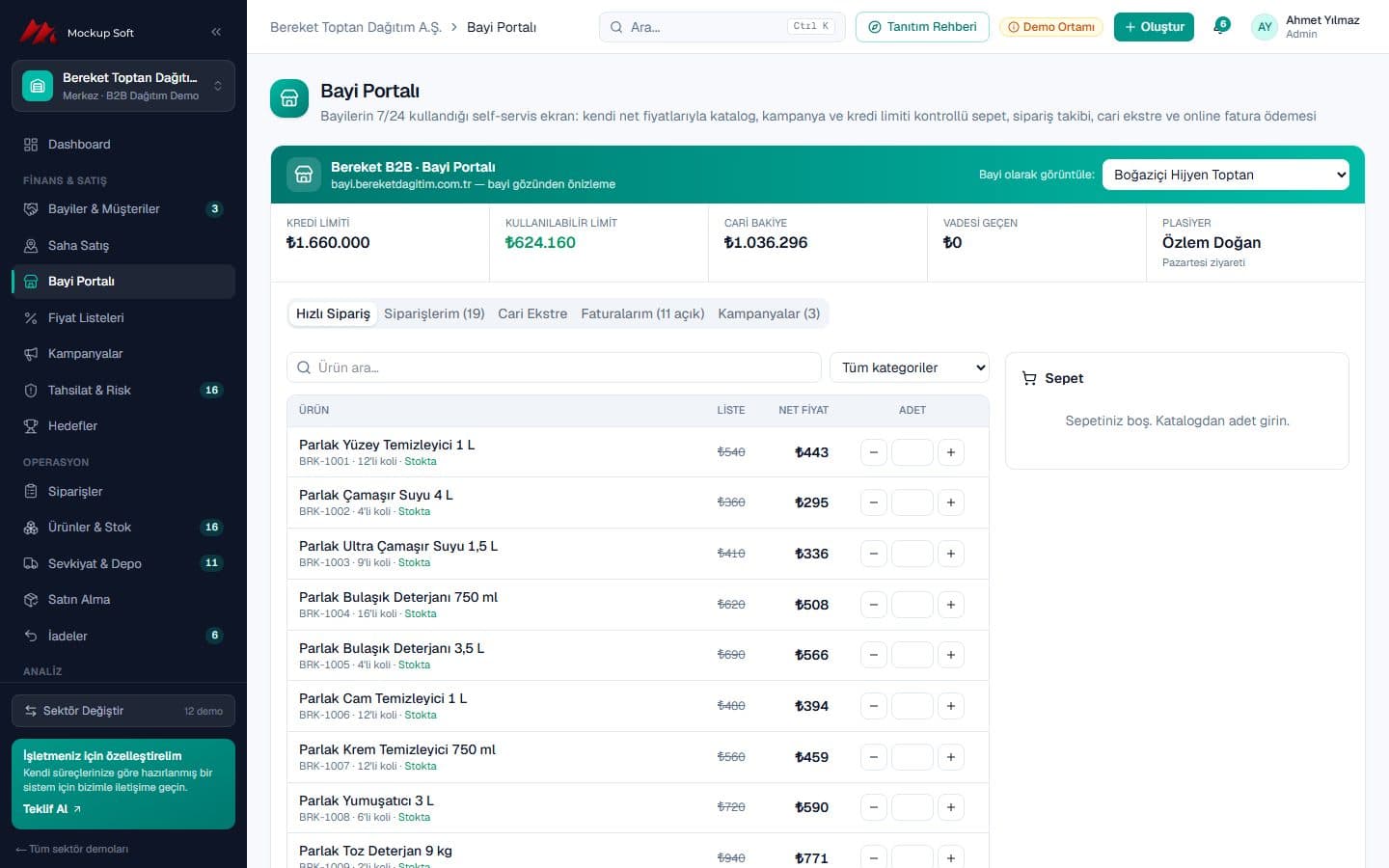This screenshot has width=1389, height=868.
Task: Click the ₺624.160 available limit value
Action: (540, 243)
